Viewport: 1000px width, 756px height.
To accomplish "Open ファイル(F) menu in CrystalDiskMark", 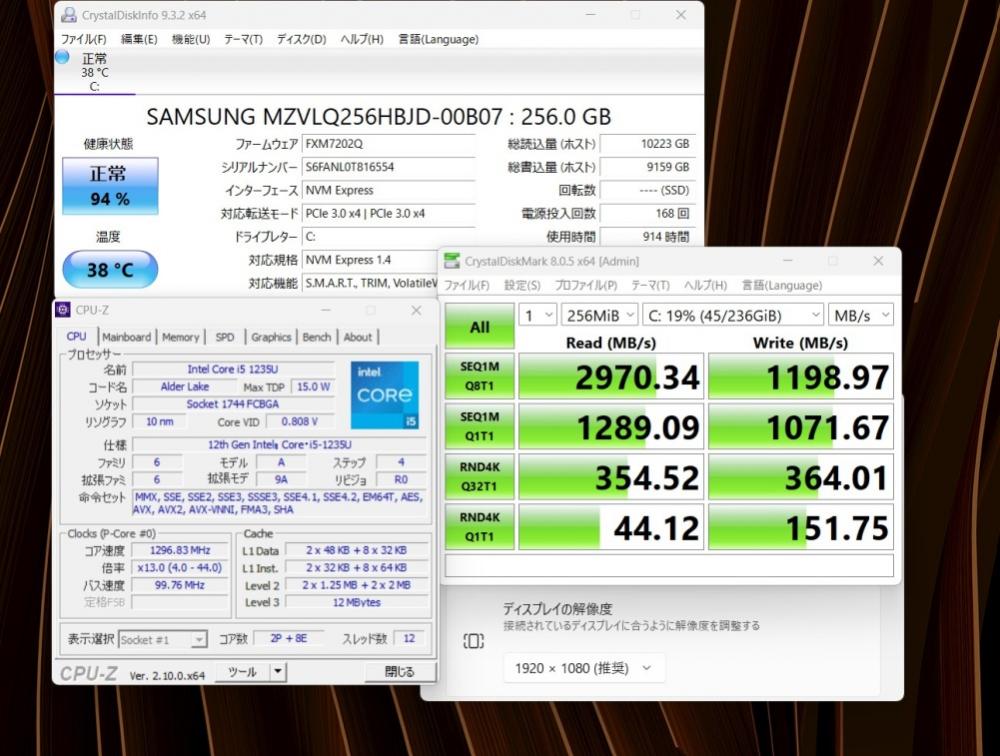I will point(466,285).
